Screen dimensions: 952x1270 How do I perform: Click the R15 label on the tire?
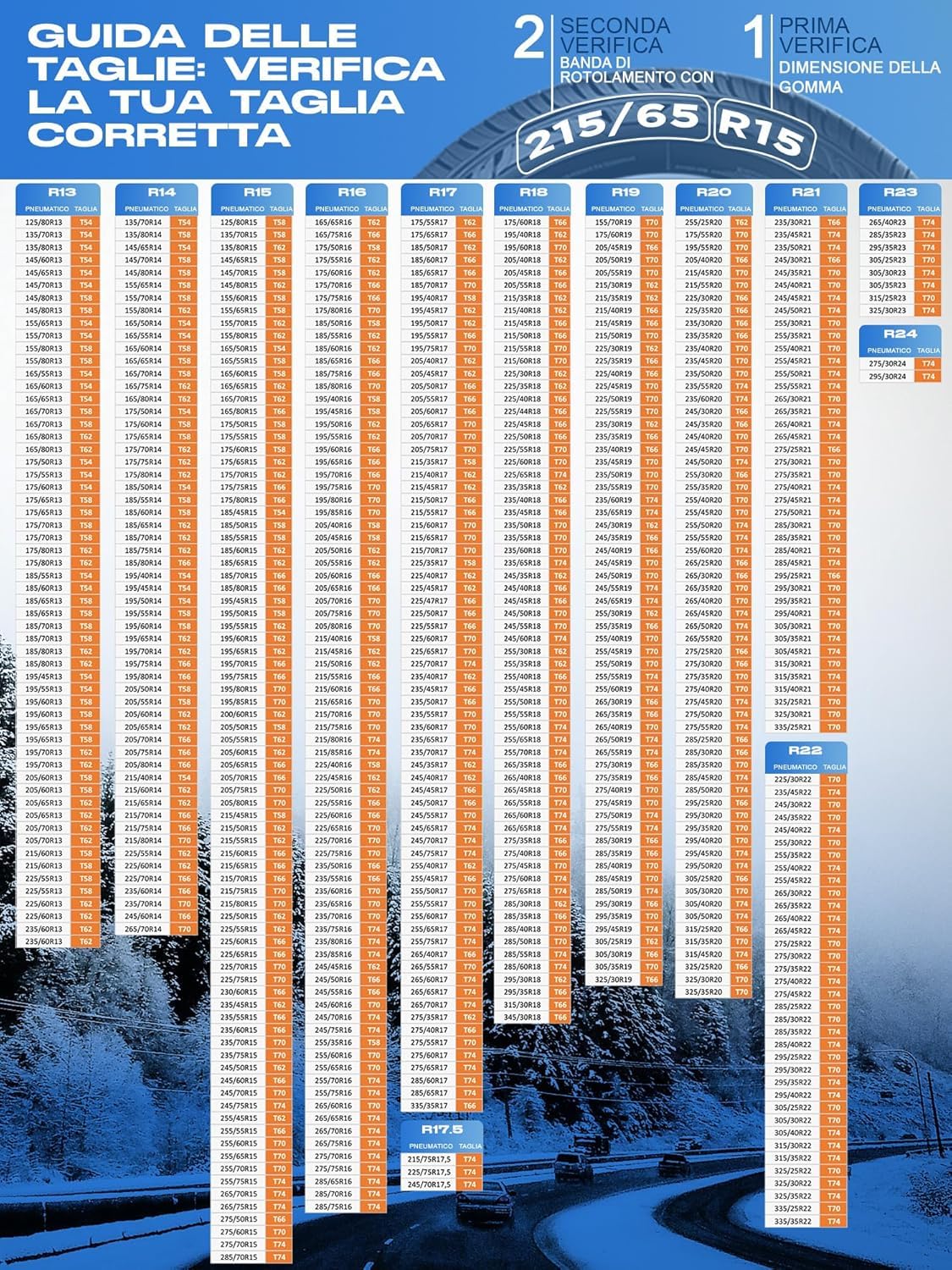click(x=762, y=130)
